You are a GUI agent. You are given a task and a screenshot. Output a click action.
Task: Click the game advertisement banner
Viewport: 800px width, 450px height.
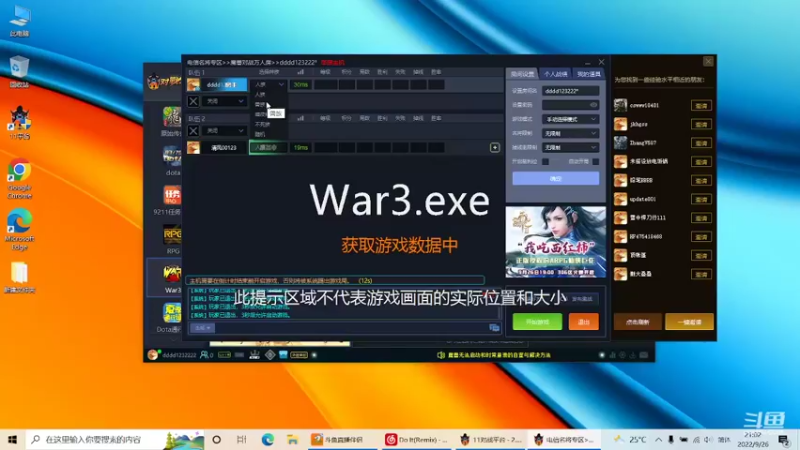pos(556,242)
